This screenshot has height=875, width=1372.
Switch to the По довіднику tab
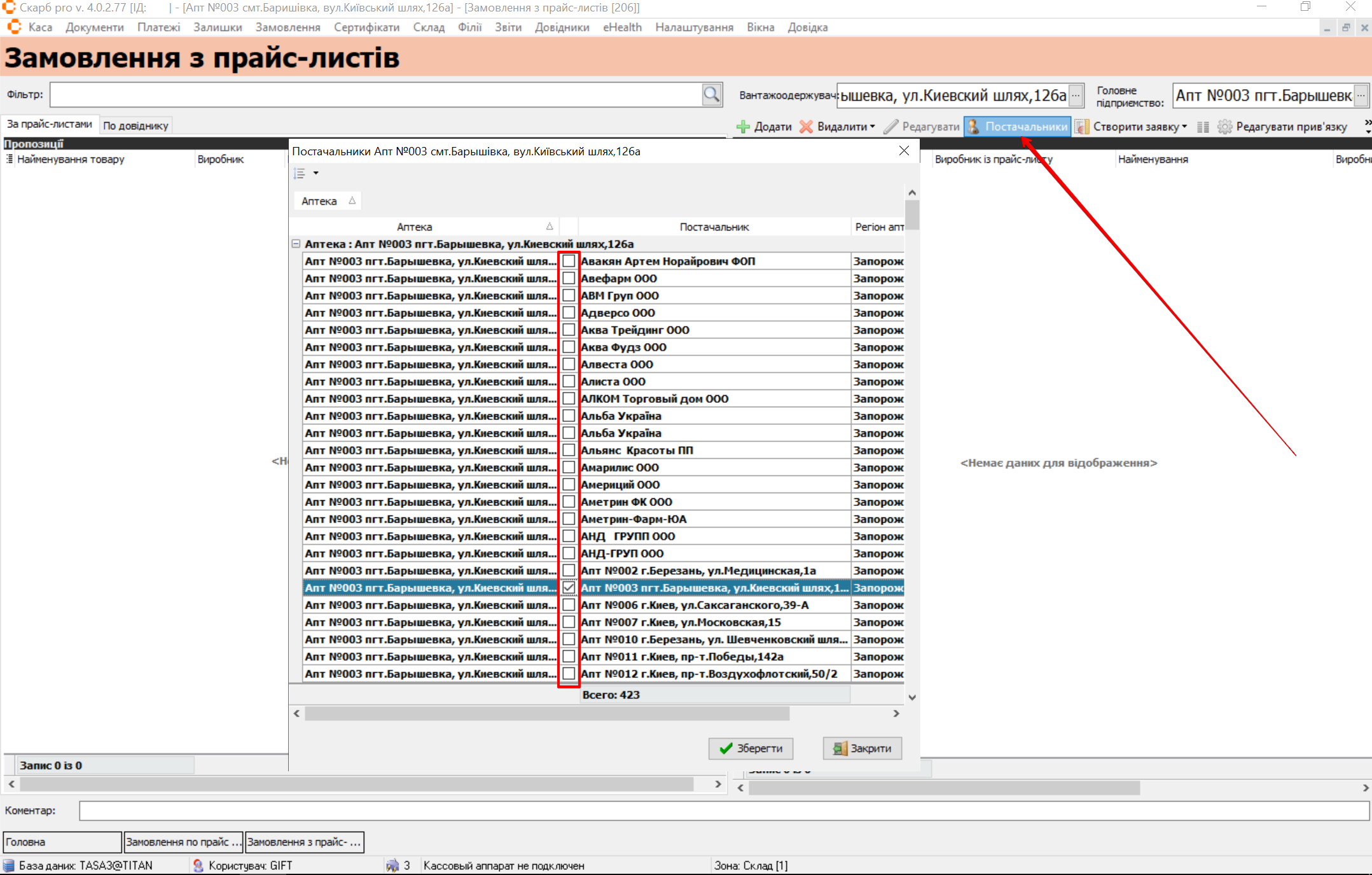[135, 125]
